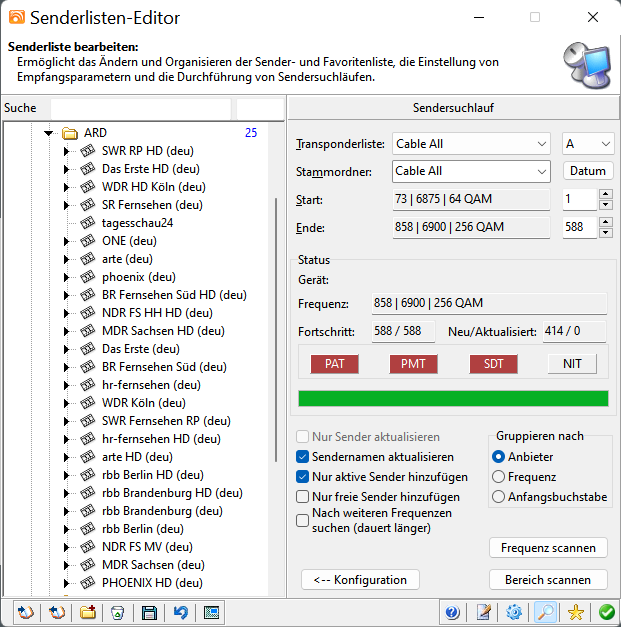This screenshot has width=621, height=627.
Task: Click the magnifier scan icon in toolbar
Action: pyautogui.click(x=546, y=612)
